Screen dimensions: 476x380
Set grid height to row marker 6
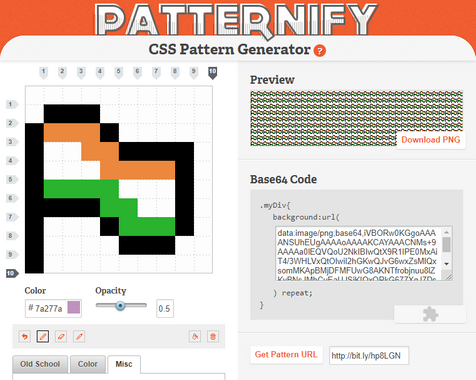tap(12, 198)
